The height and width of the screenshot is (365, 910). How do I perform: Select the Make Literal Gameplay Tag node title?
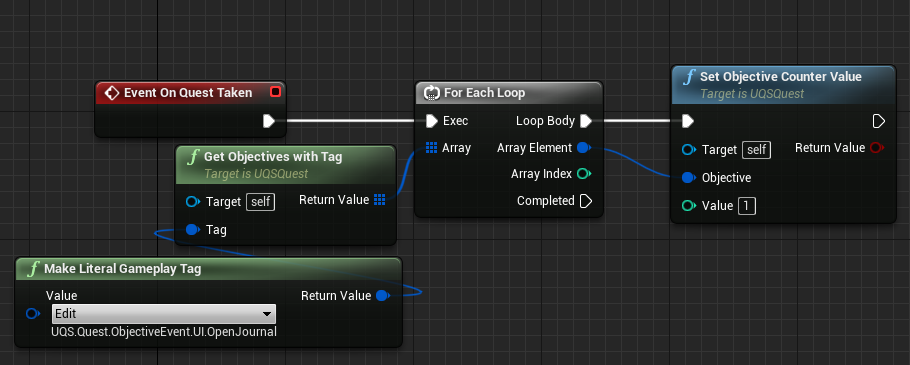(x=122, y=269)
